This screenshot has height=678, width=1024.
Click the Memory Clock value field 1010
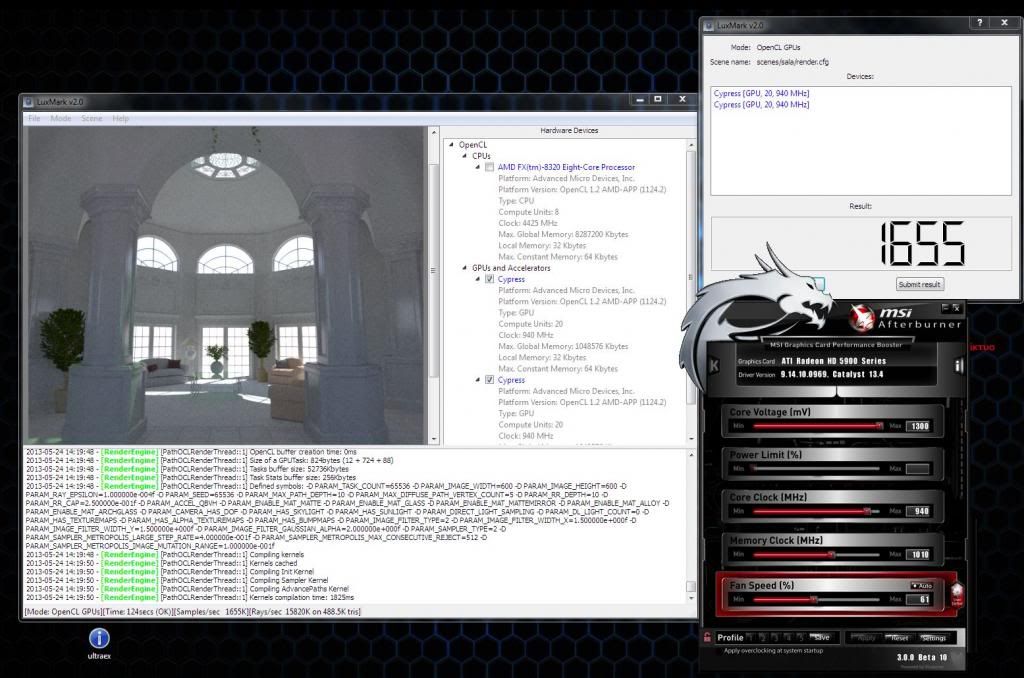coord(918,555)
